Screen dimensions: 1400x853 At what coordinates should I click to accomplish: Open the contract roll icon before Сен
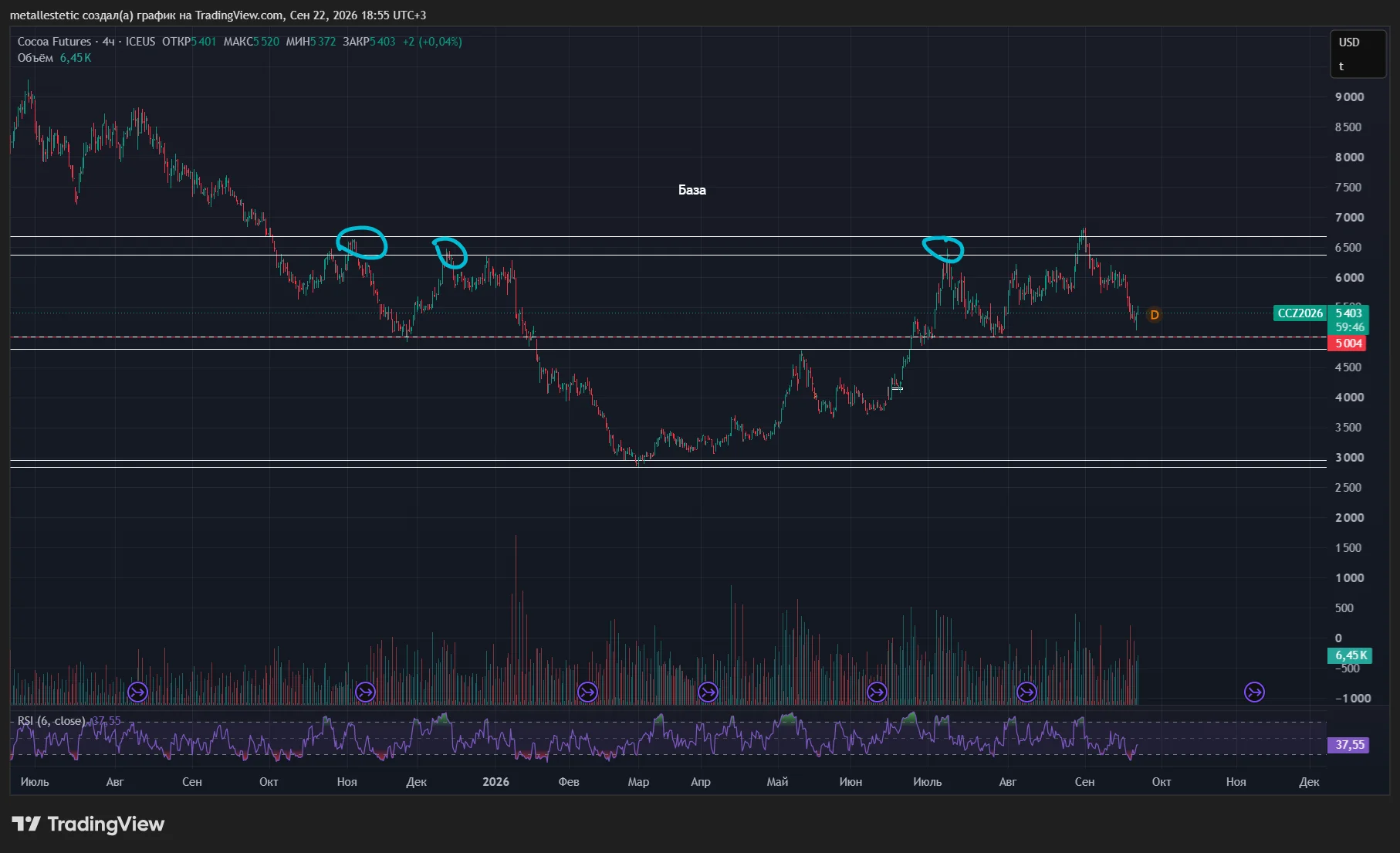pyautogui.click(x=1026, y=692)
